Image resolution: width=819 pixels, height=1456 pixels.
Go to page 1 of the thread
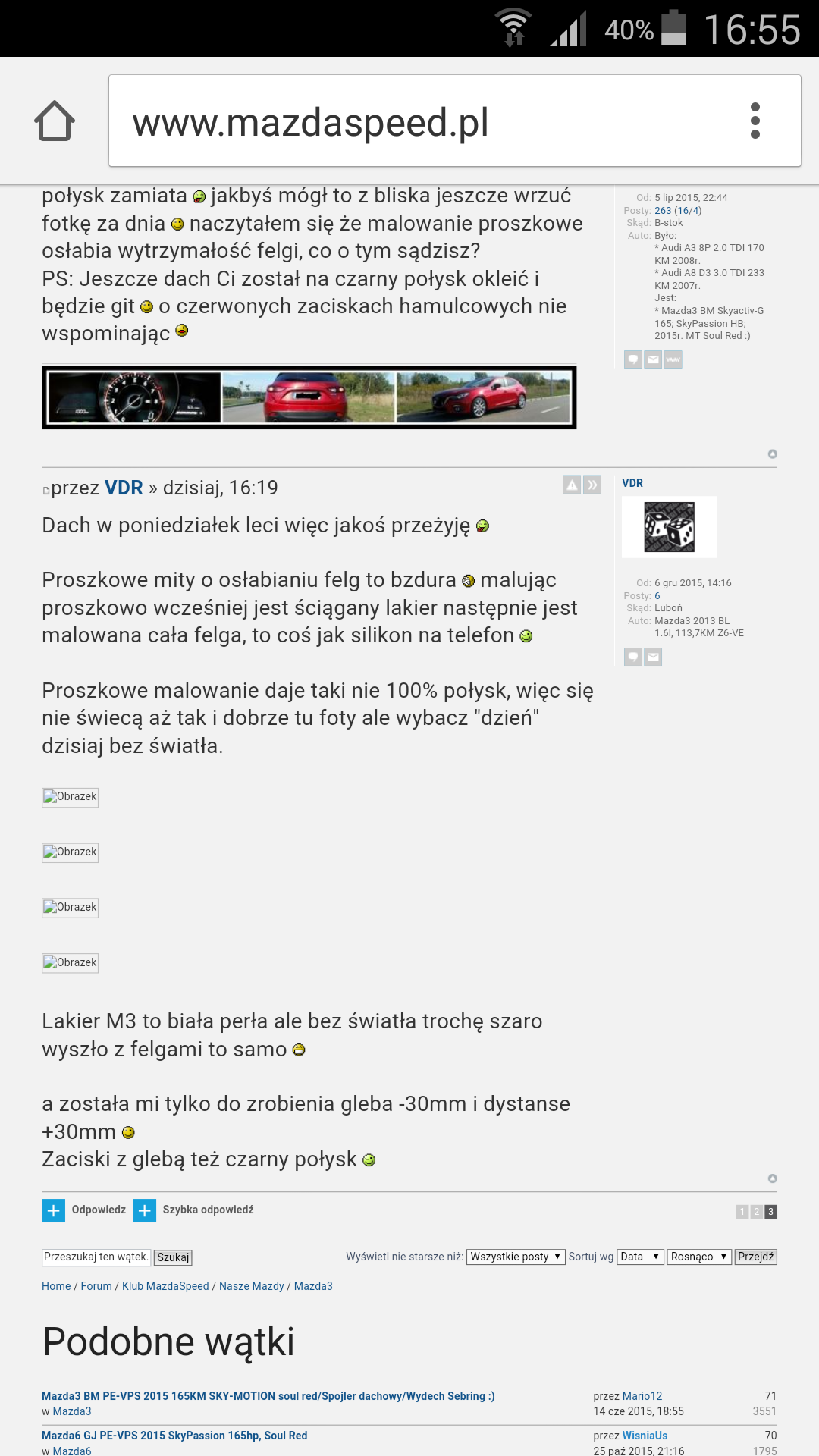pyautogui.click(x=742, y=1212)
